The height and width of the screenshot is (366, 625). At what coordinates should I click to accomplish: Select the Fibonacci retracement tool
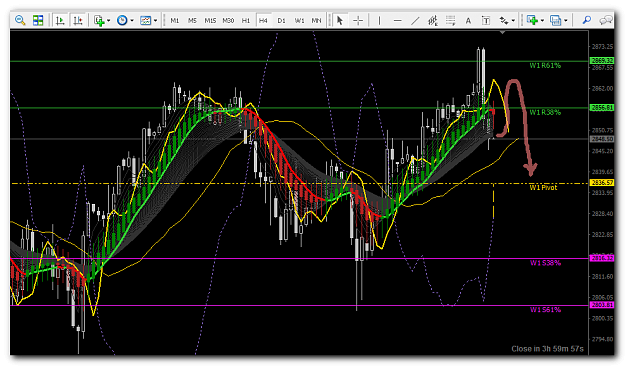450,20
